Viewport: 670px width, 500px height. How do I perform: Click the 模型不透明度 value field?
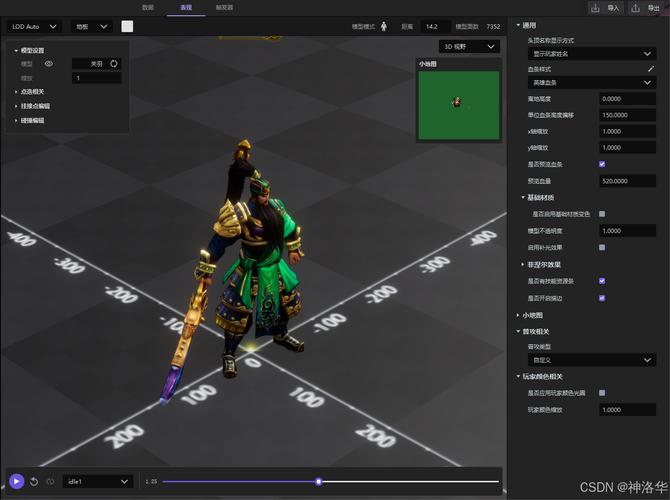627,231
